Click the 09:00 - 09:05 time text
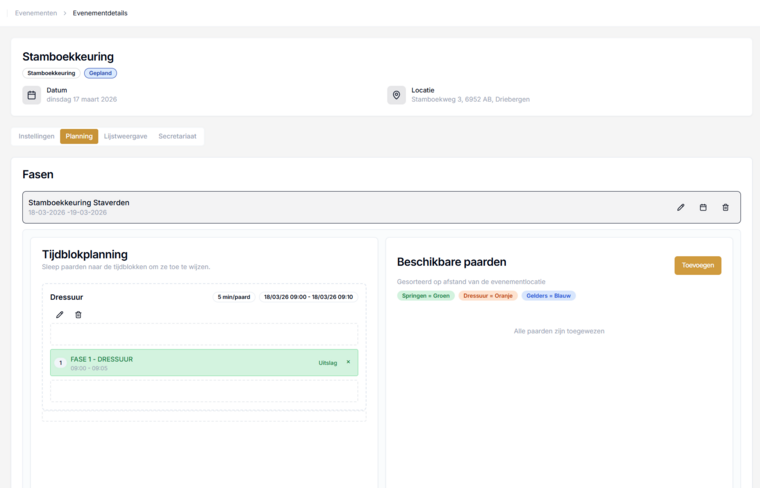 click(x=89, y=368)
